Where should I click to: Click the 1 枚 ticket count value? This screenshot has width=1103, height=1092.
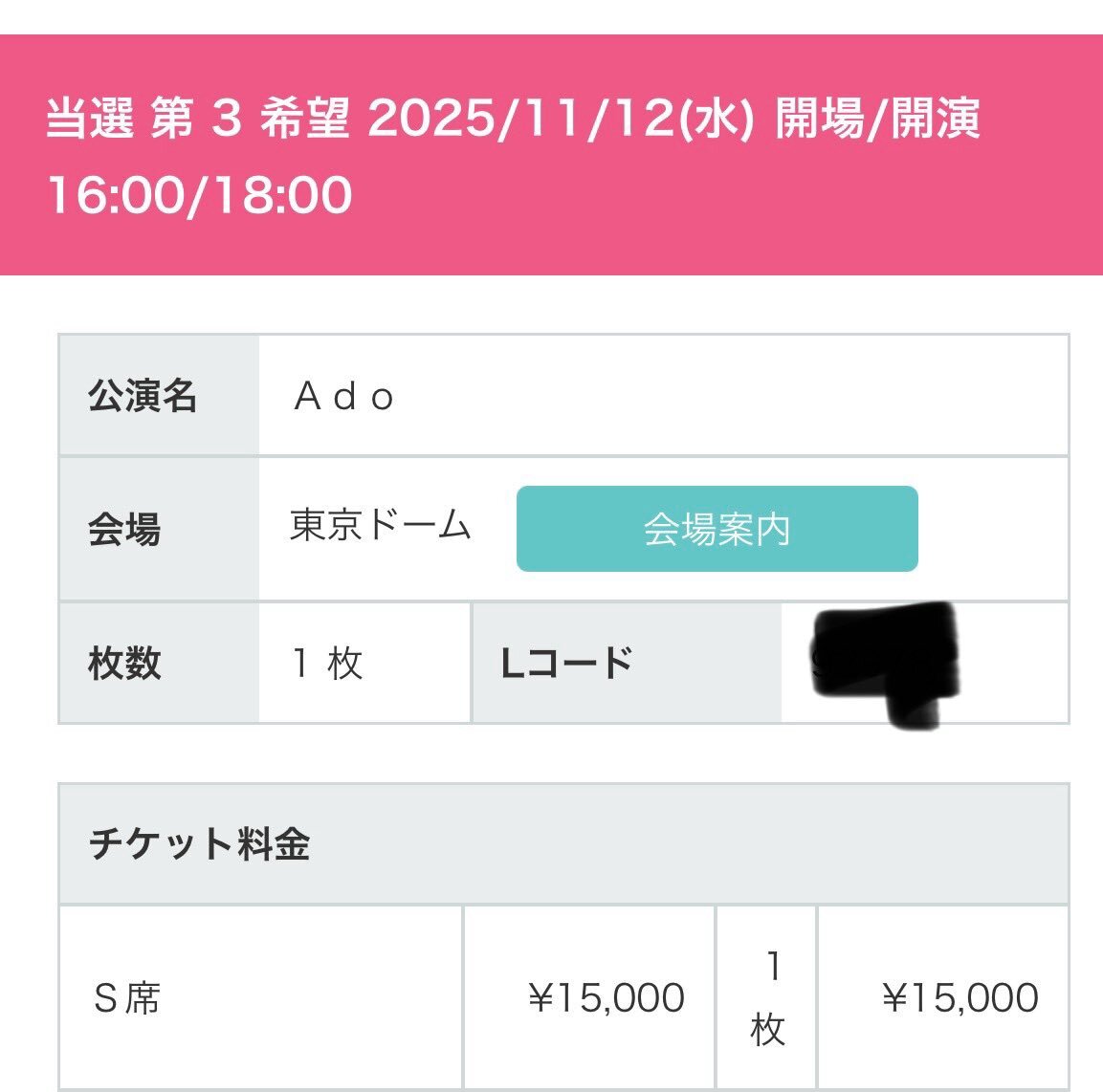pos(328,663)
